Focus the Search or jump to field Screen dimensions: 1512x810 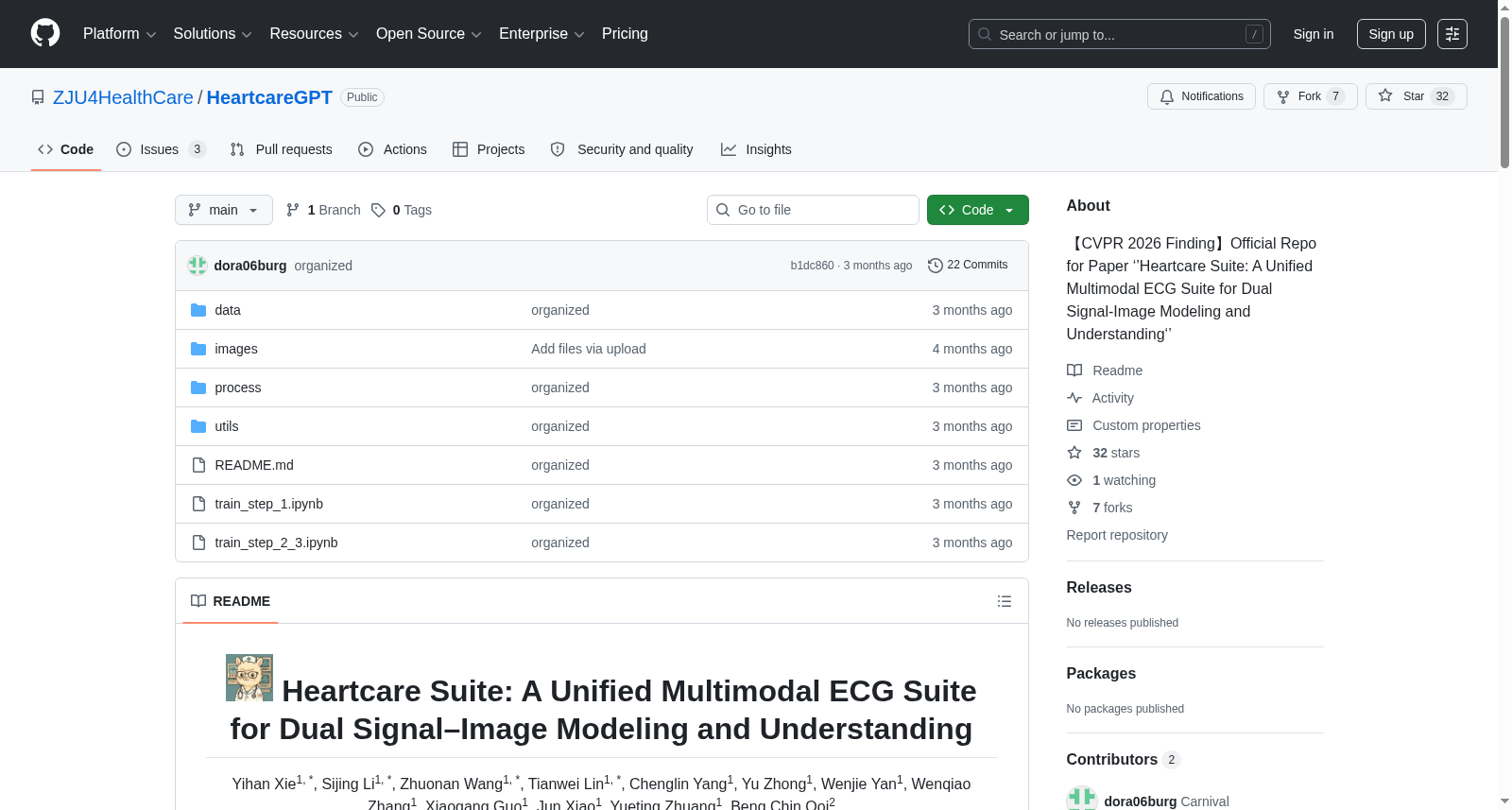point(1120,34)
